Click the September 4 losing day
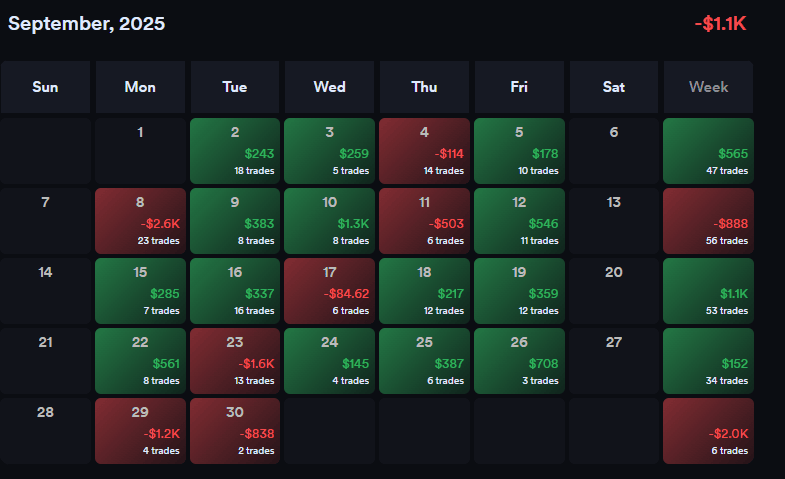Screen dimensions: 785x479 pyautogui.click(x=424, y=151)
